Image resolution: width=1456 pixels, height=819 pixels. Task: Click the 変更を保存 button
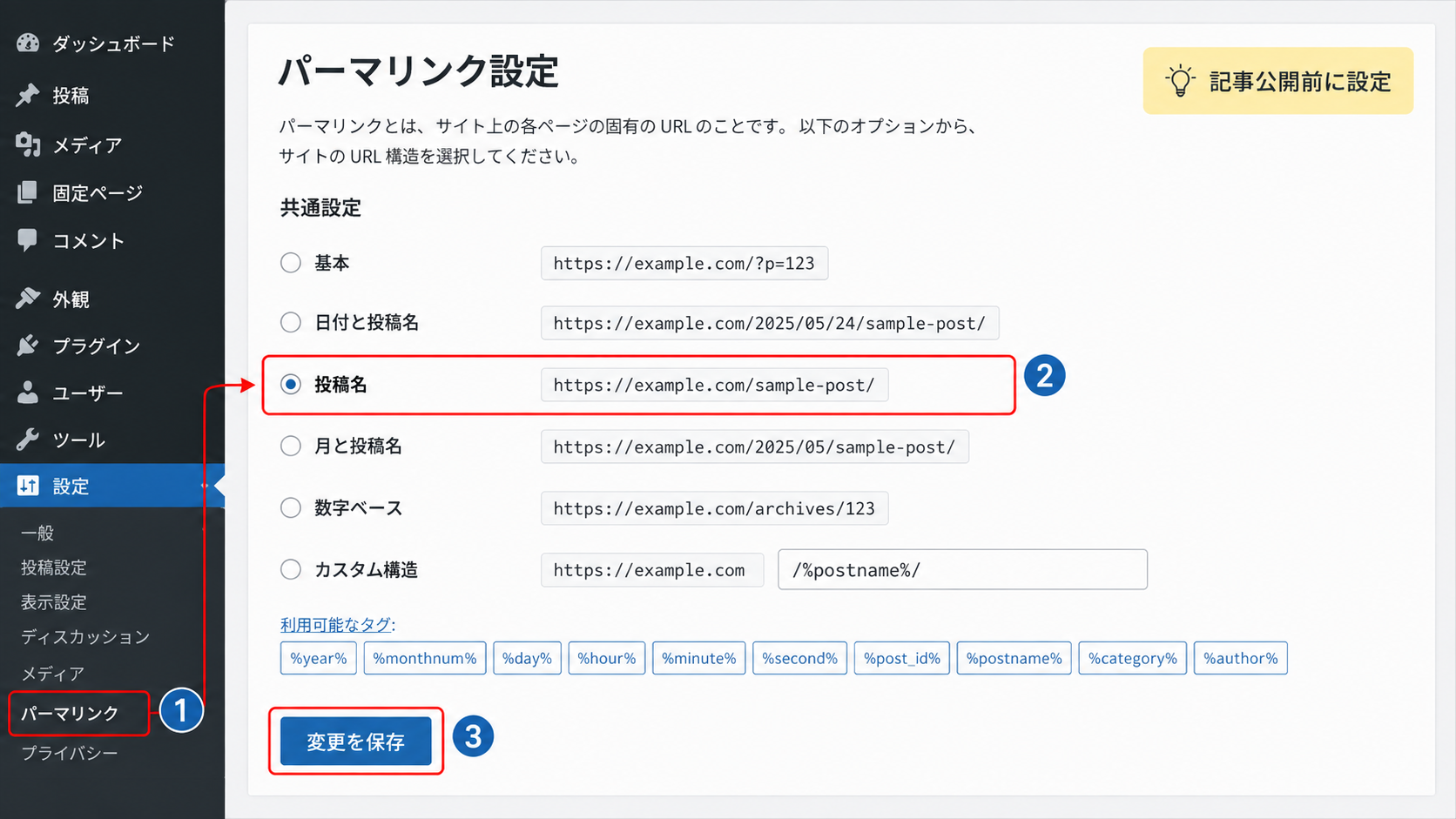pyautogui.click(x=356, y=741)
